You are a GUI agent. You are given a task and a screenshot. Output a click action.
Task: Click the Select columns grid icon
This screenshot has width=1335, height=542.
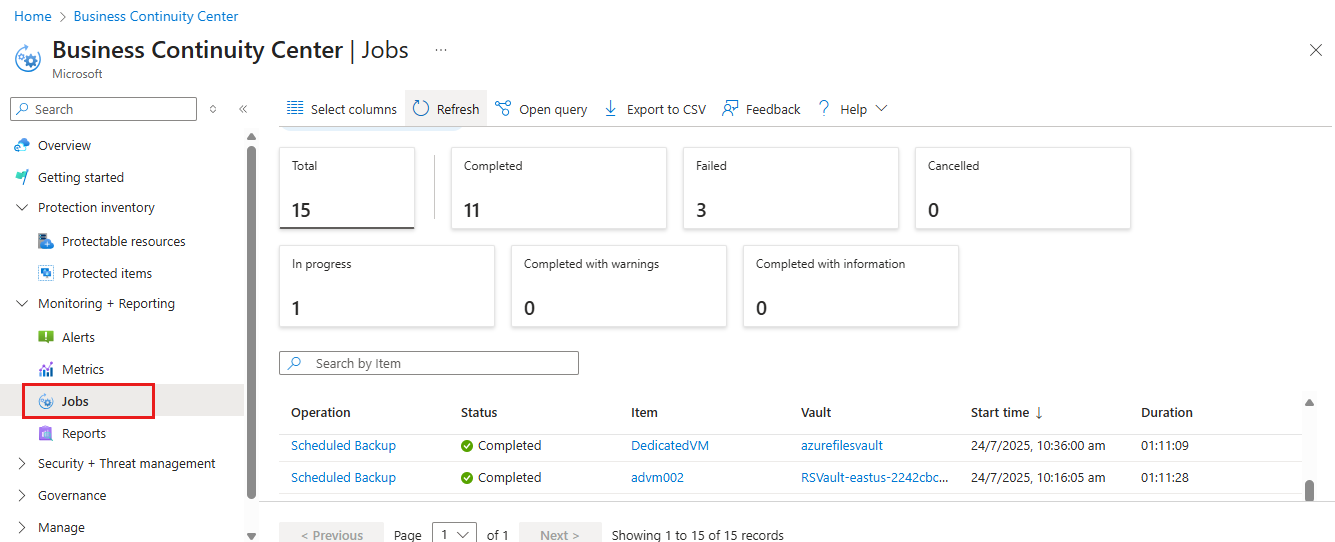coord(295,108)
